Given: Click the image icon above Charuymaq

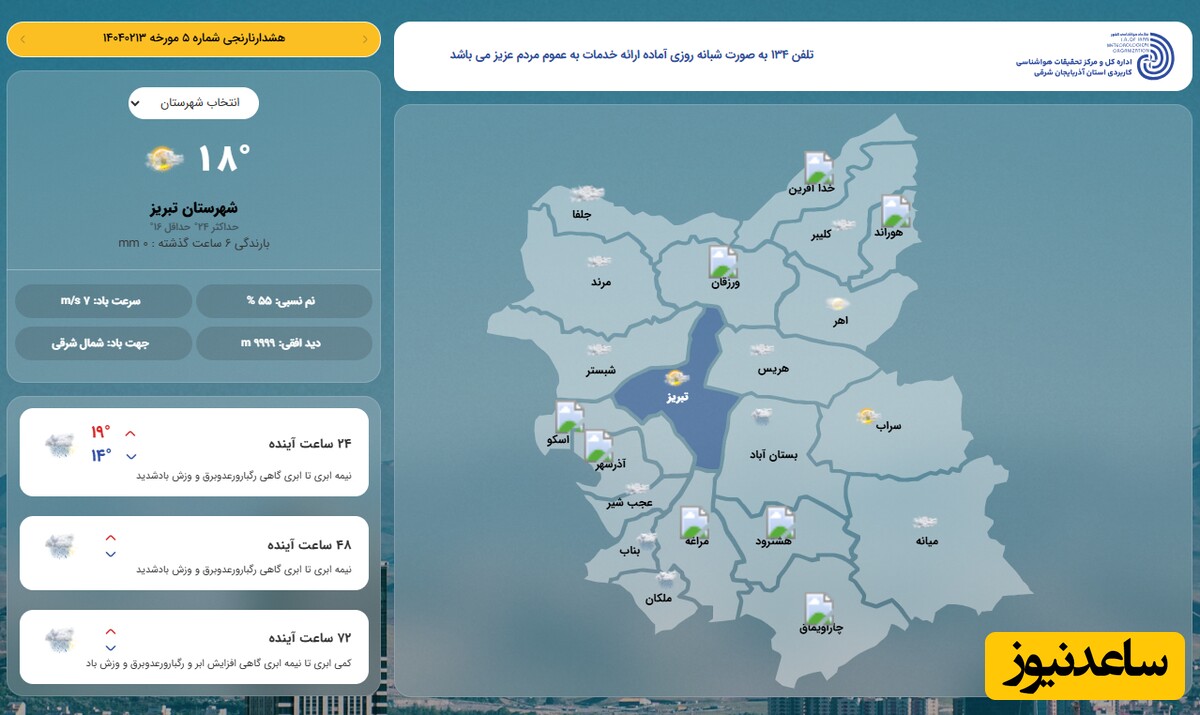Looking at the screenshot, I should coord(819,608).
